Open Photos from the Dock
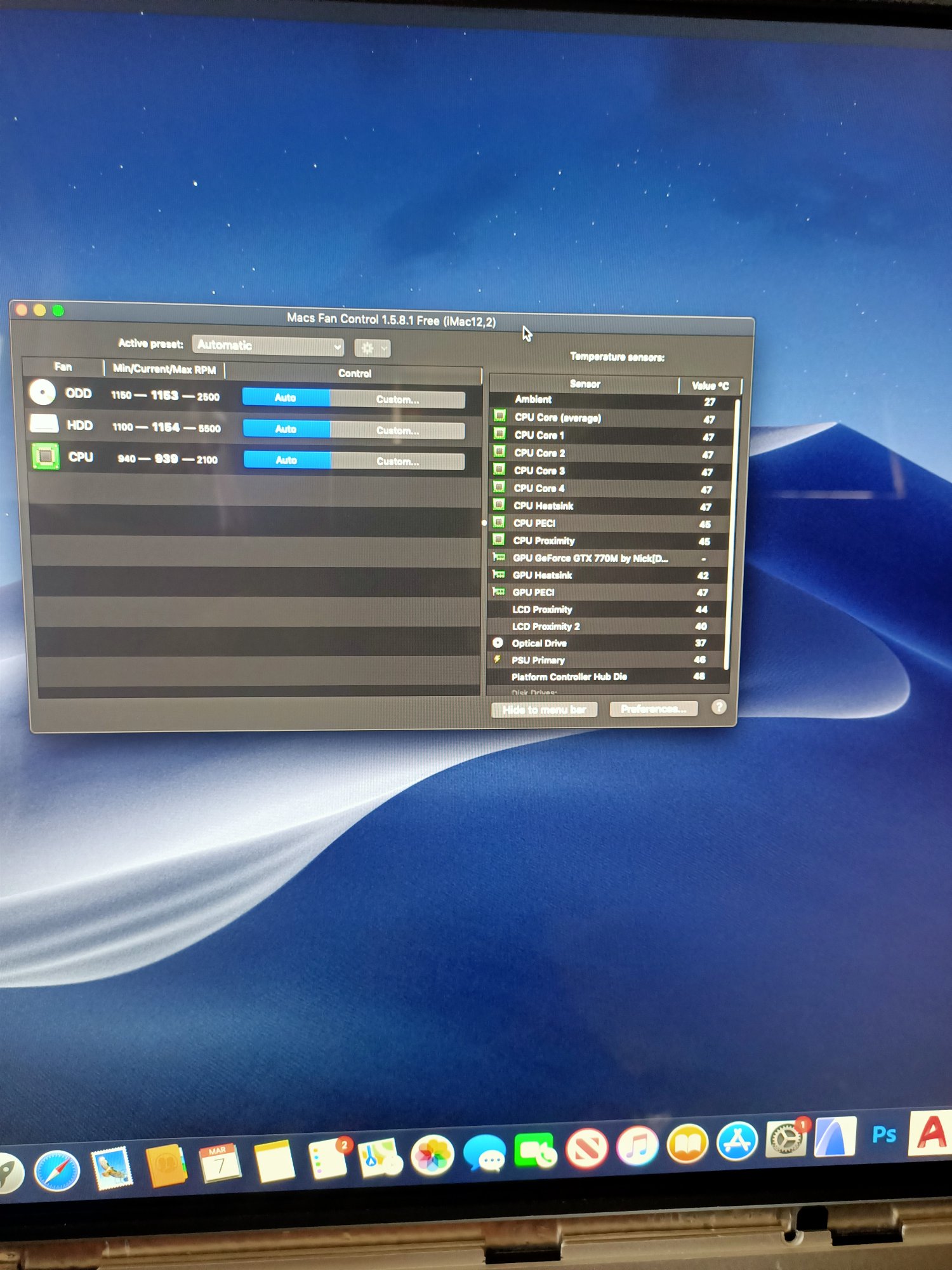Image resolution: width=952 pixels, height=1270 pixels. point(432,1156)
